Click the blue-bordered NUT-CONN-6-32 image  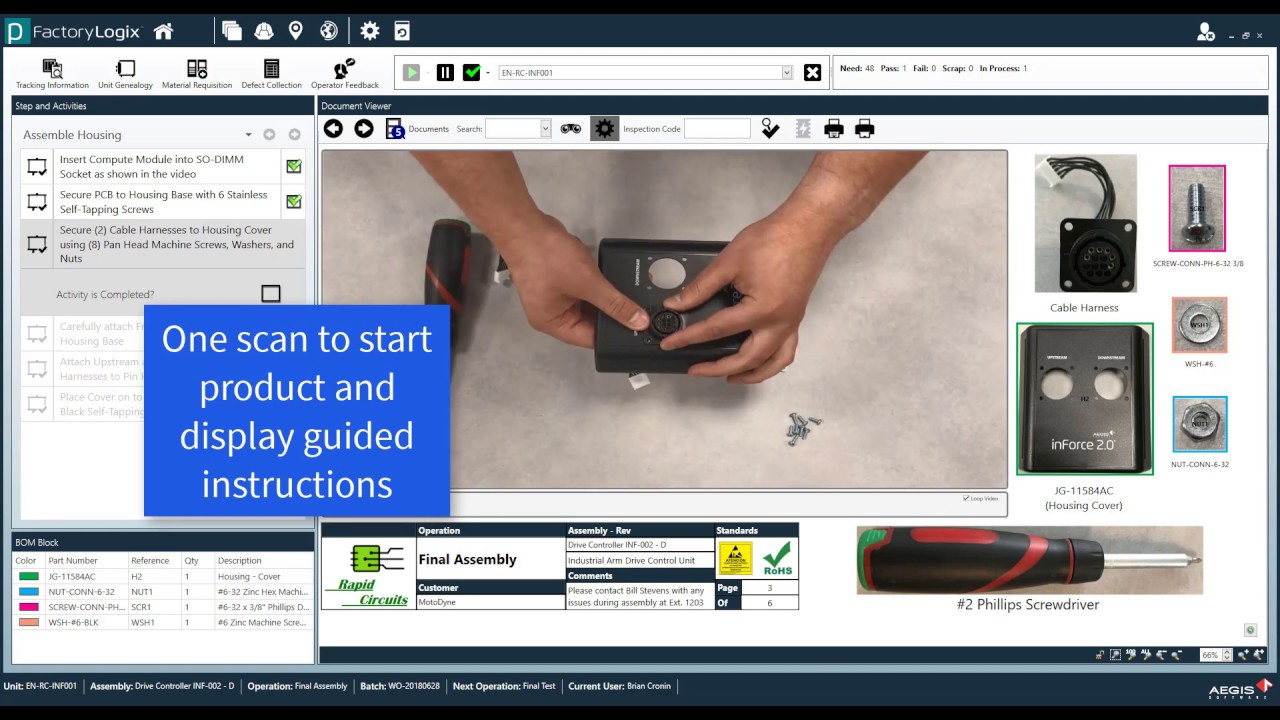pyautogui.click(x=1200, y=424)
